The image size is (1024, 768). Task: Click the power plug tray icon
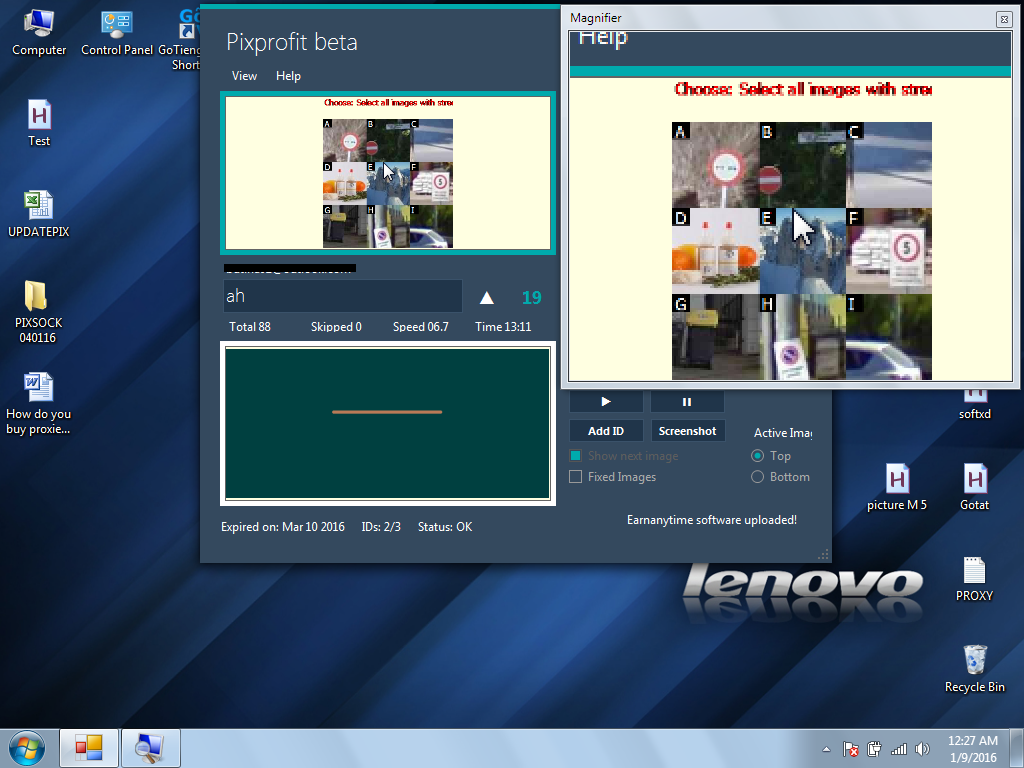pyautogui.click(x=874, y=749)
